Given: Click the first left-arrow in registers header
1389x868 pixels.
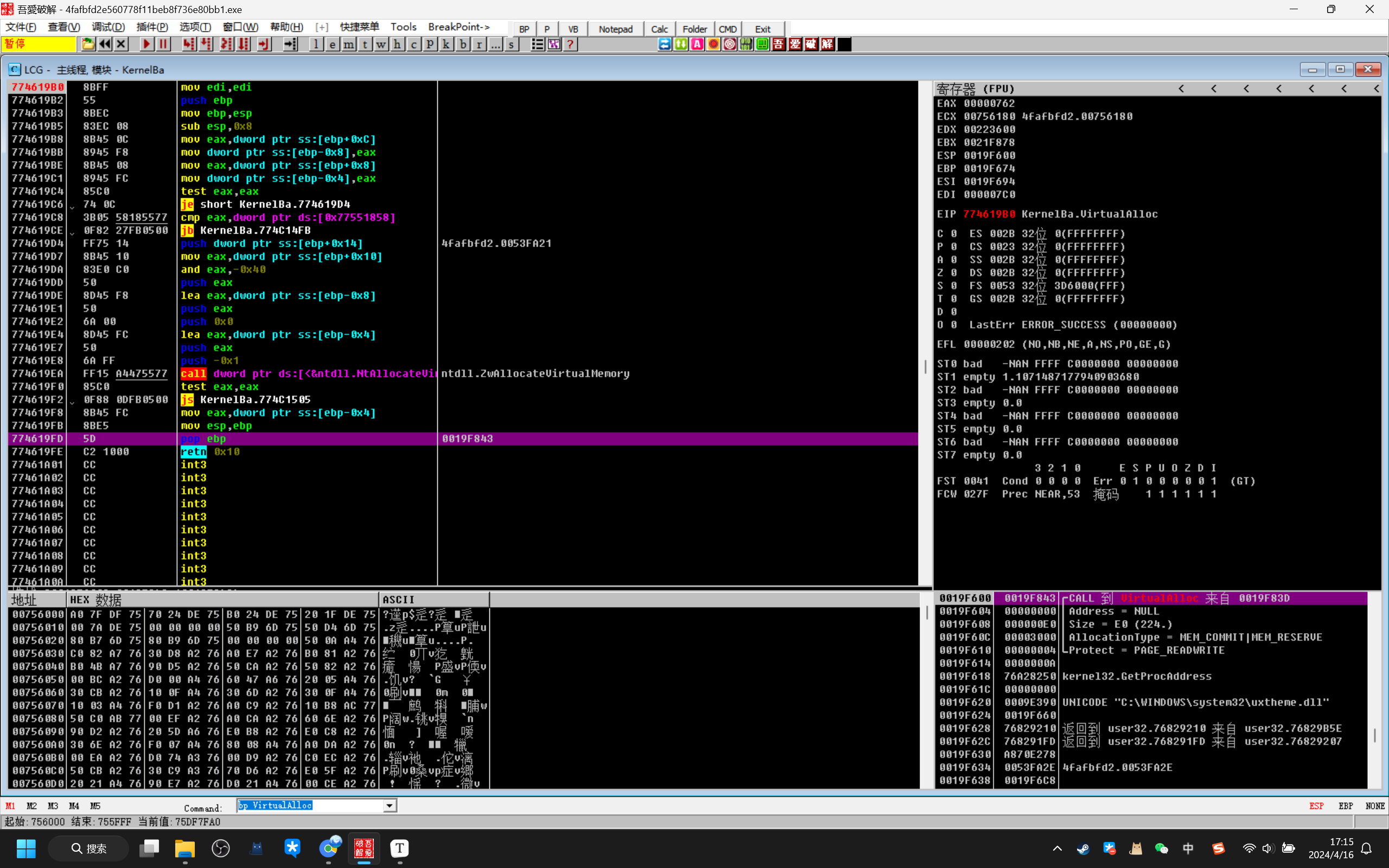Looking at the screenshot, I should (1181, 88).
